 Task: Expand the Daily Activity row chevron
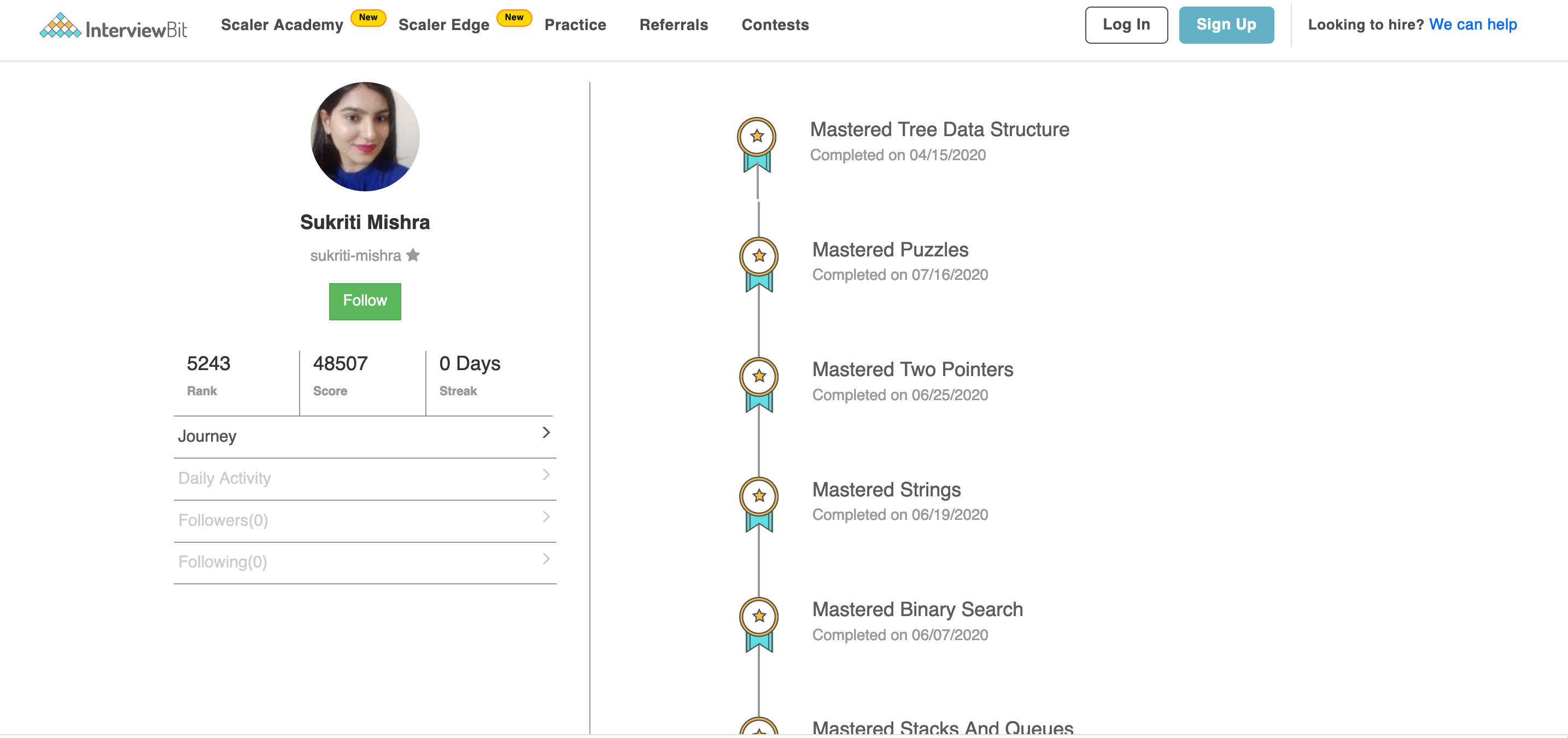click(x=546, y=475)
